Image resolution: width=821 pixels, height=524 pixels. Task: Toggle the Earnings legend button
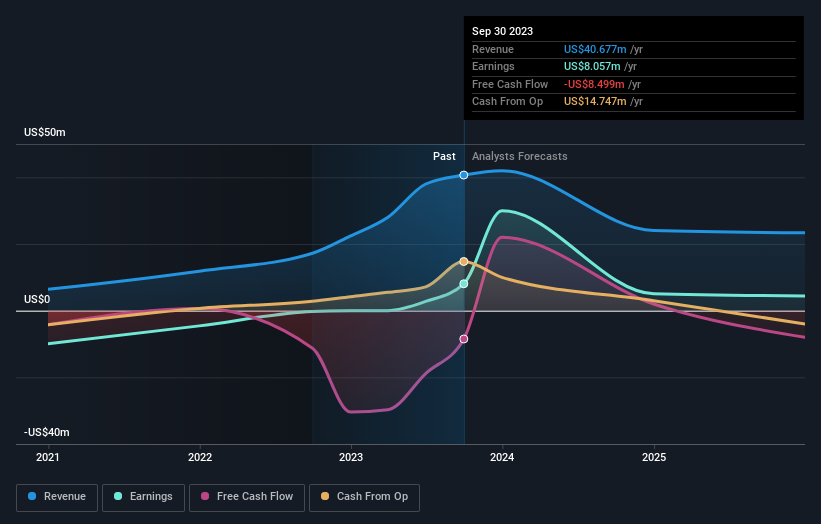click(143, 497)
